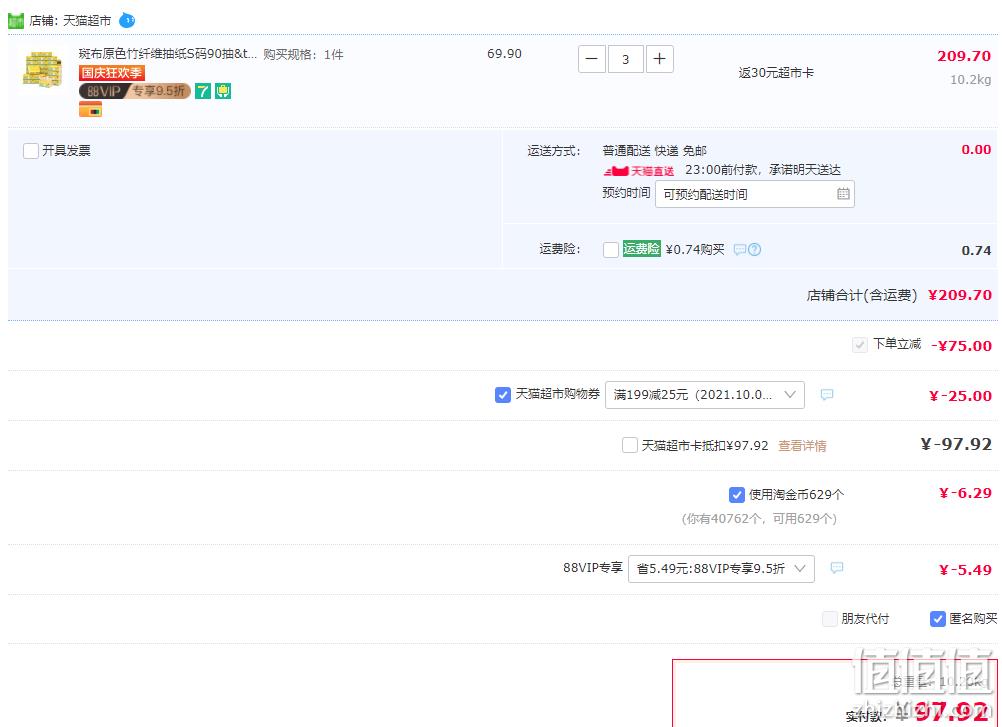
Task: Click the 购买规格：1件 text
Action: pos(303,55)
